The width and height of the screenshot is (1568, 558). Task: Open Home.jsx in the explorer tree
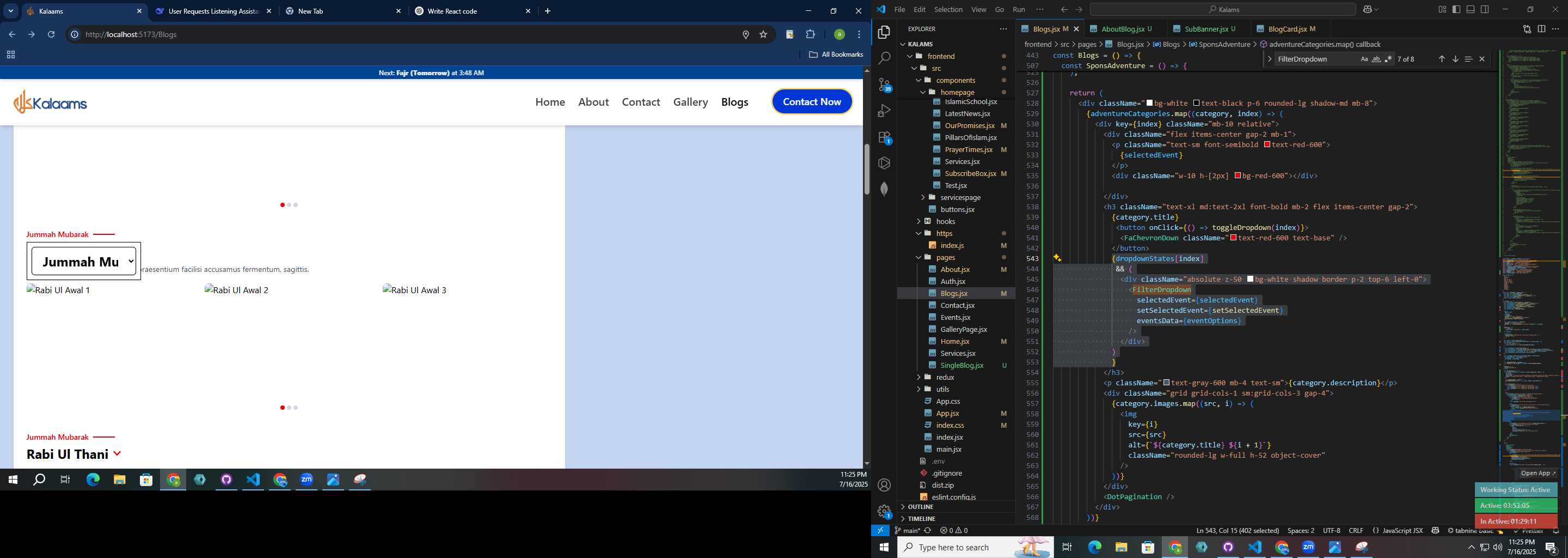point(954,341)
